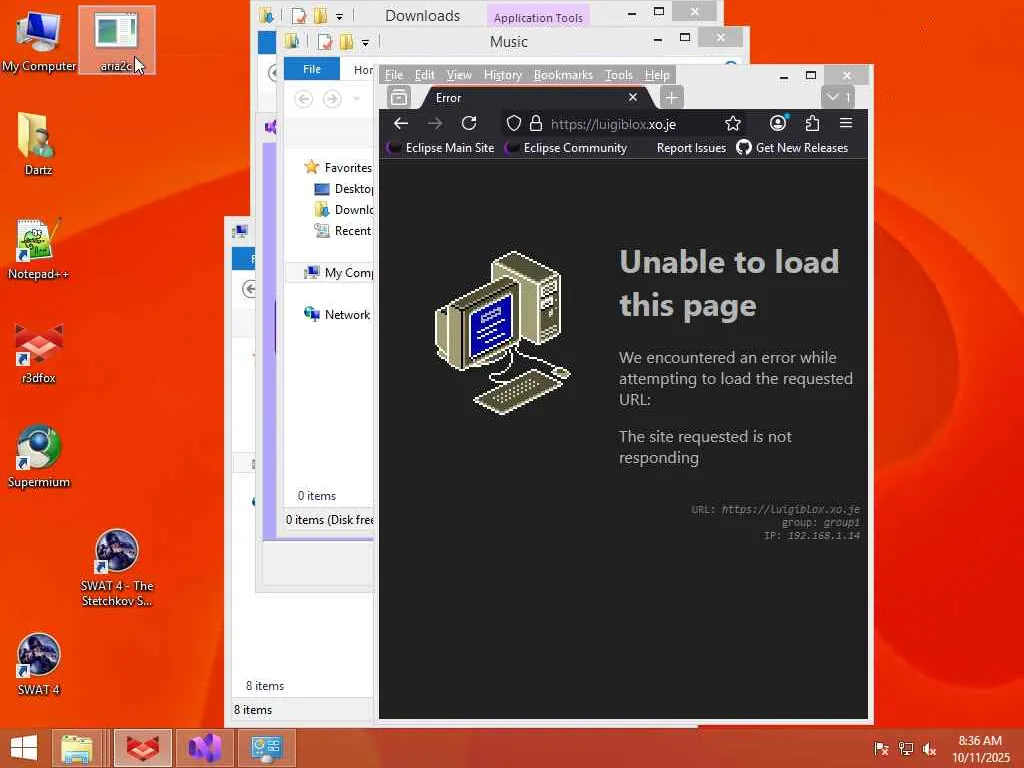Click back arrow in Music explorer window
The image size is (1024, 768).
304,99
